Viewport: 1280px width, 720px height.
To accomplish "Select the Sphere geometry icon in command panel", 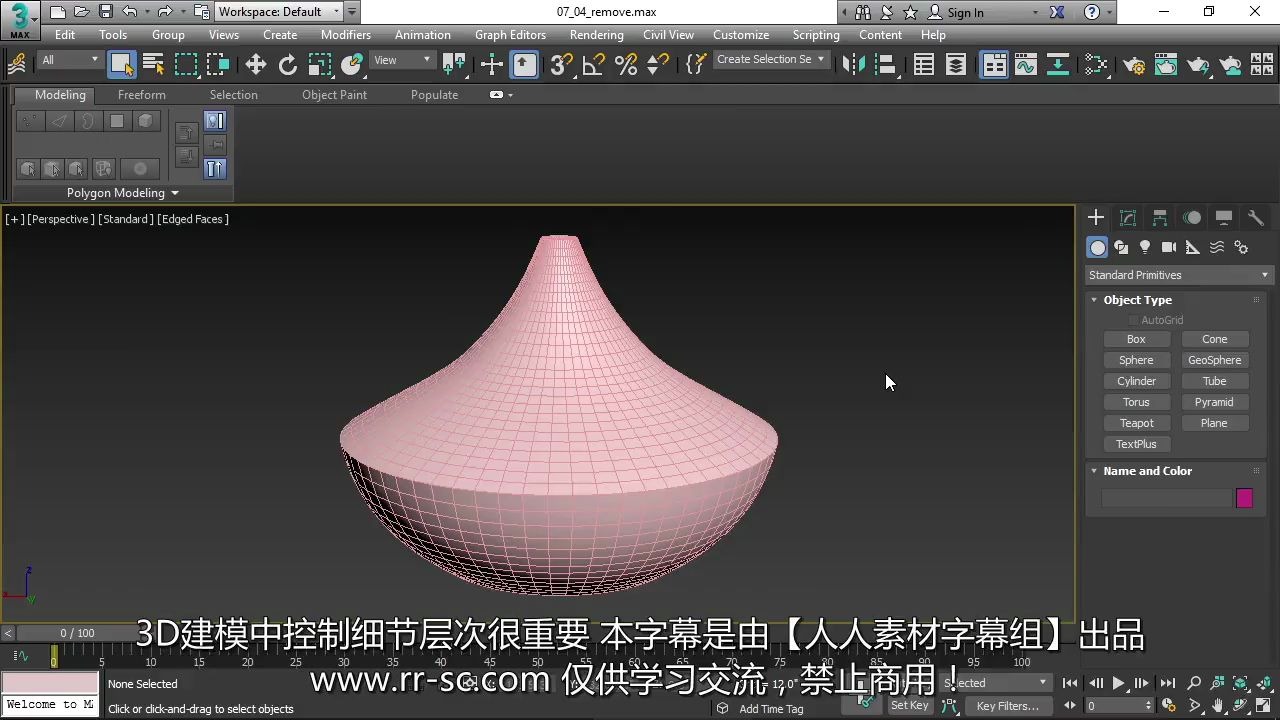I will click(1136, 360).
